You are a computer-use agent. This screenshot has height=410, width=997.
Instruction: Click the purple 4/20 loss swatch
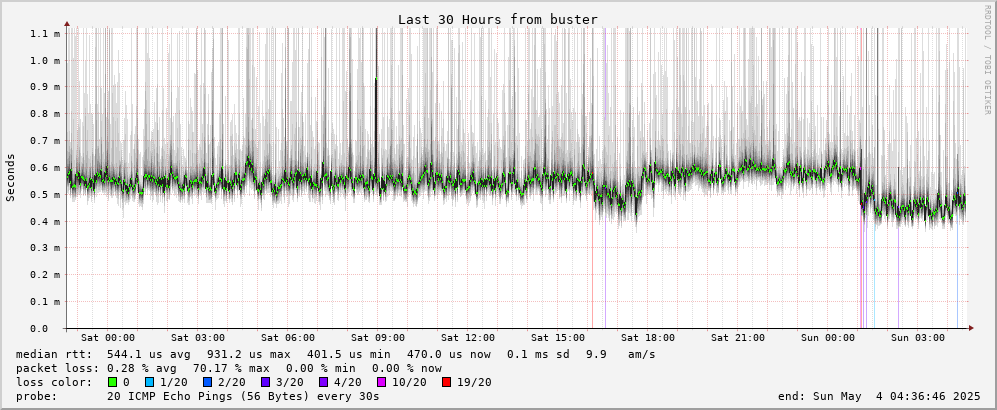point(324,382)
